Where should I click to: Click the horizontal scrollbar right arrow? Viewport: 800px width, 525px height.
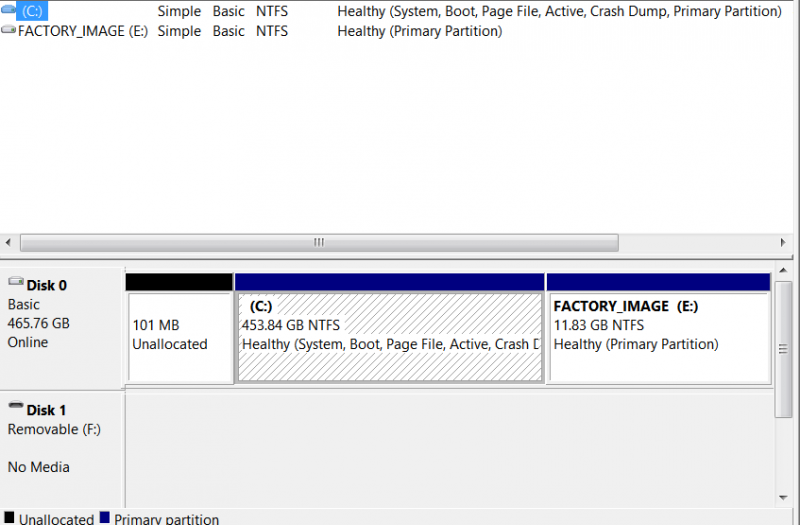point(783,242)
